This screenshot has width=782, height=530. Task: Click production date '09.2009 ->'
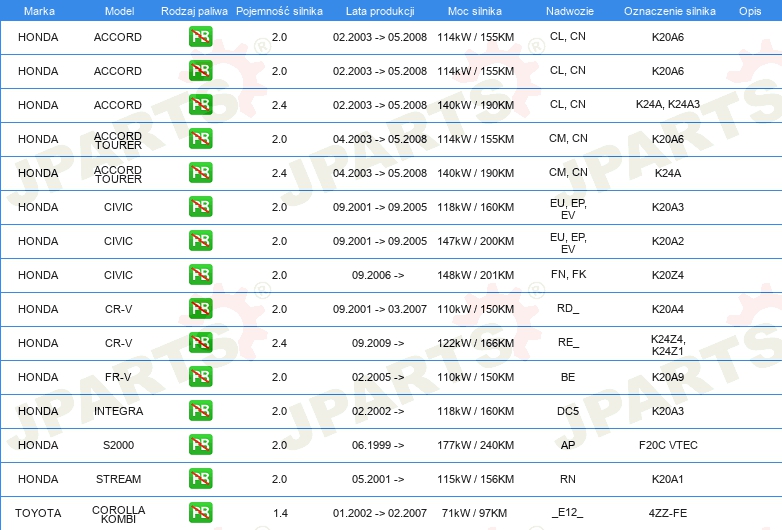pyautogui.click(x=378, y=344)
